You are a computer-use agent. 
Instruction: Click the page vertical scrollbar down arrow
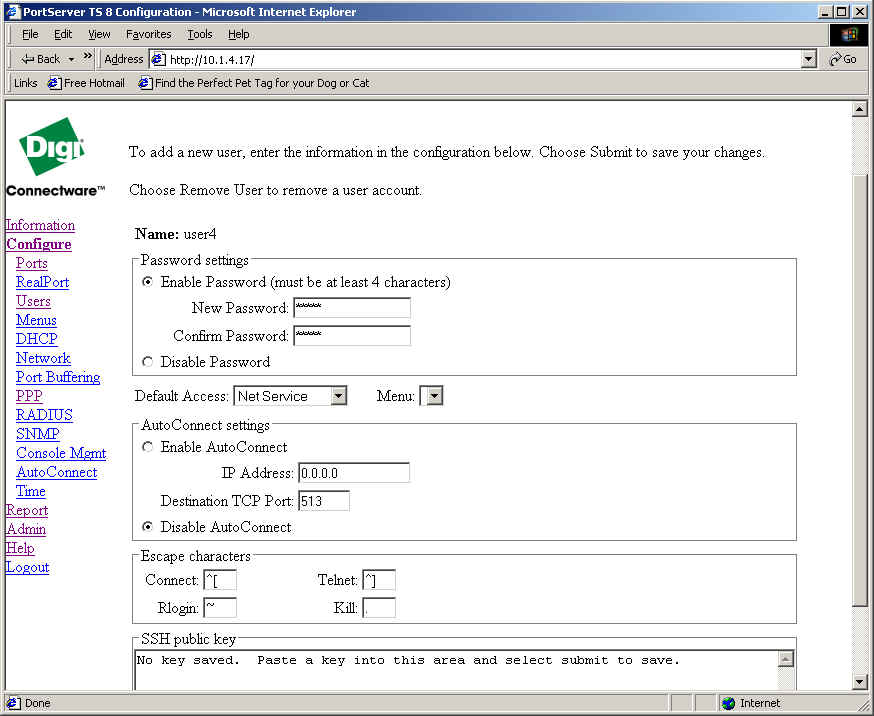[x=859, y=681]
